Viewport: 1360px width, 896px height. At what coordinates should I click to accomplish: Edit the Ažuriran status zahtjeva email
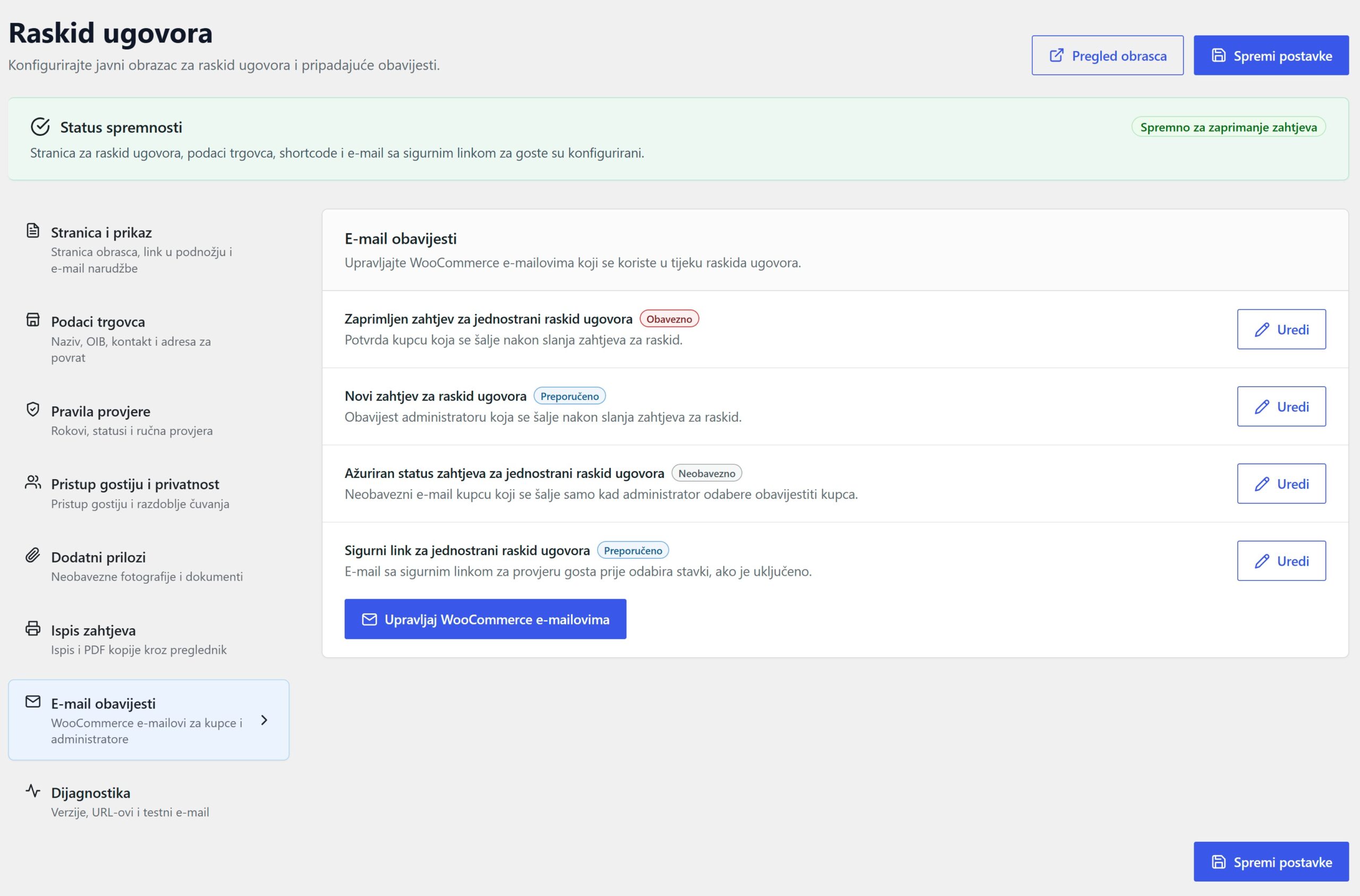(x=1281, y=484)
